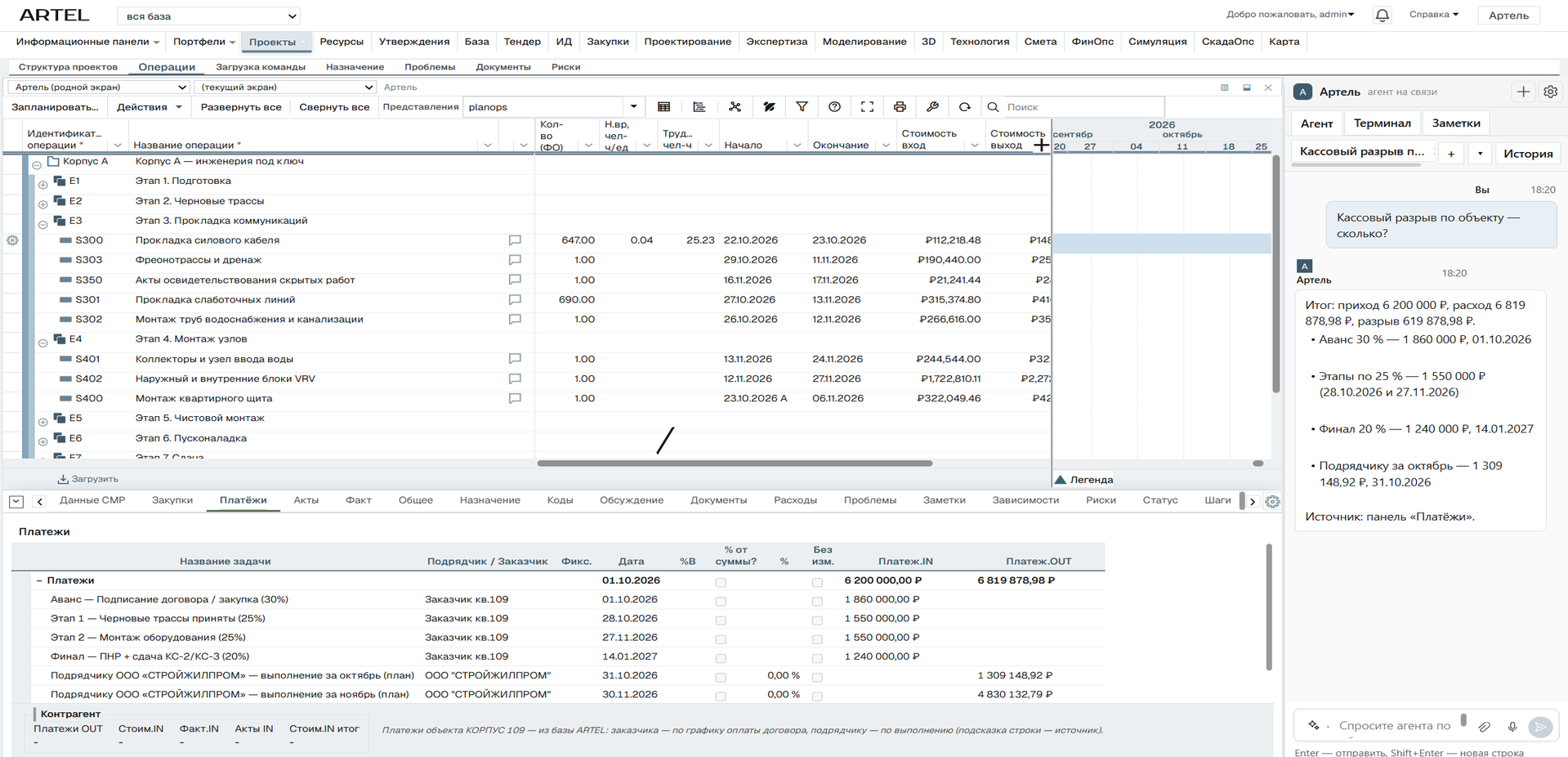This screenshot has width=1568, height=757.
Task: Click the Загрузить link
Action: [88, 479]
